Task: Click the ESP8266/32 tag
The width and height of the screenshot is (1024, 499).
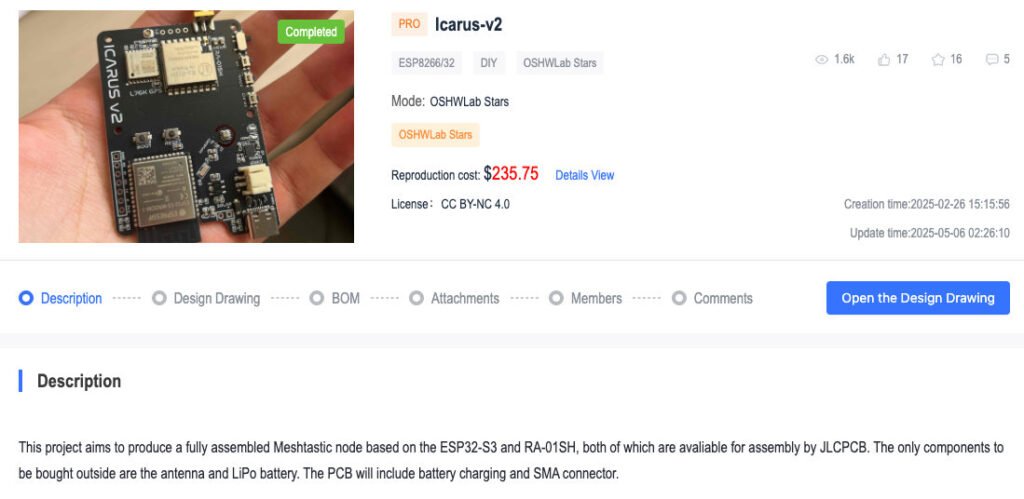Action: [426, 63]
